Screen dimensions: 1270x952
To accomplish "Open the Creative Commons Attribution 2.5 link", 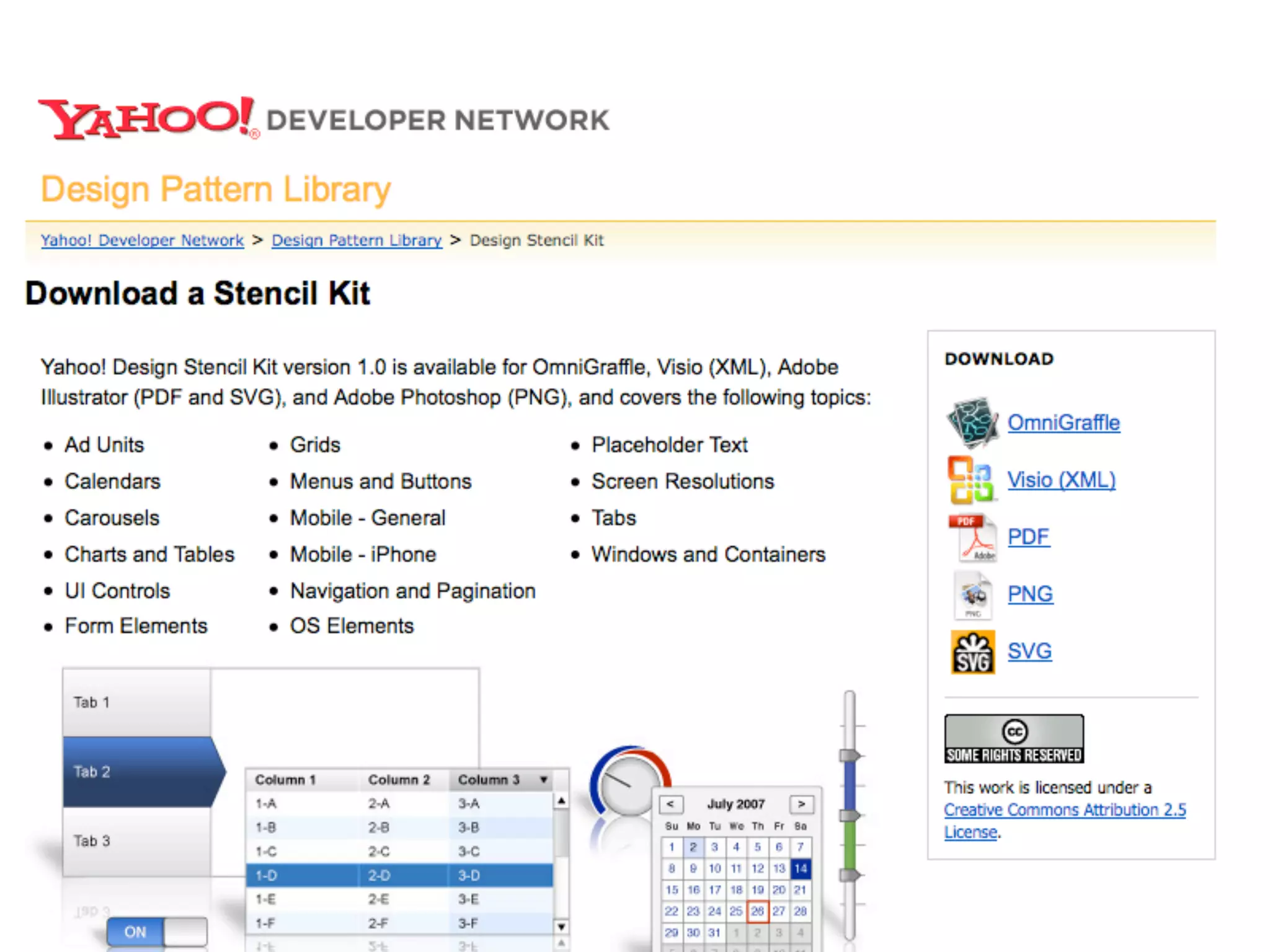I will (1064, 810).
